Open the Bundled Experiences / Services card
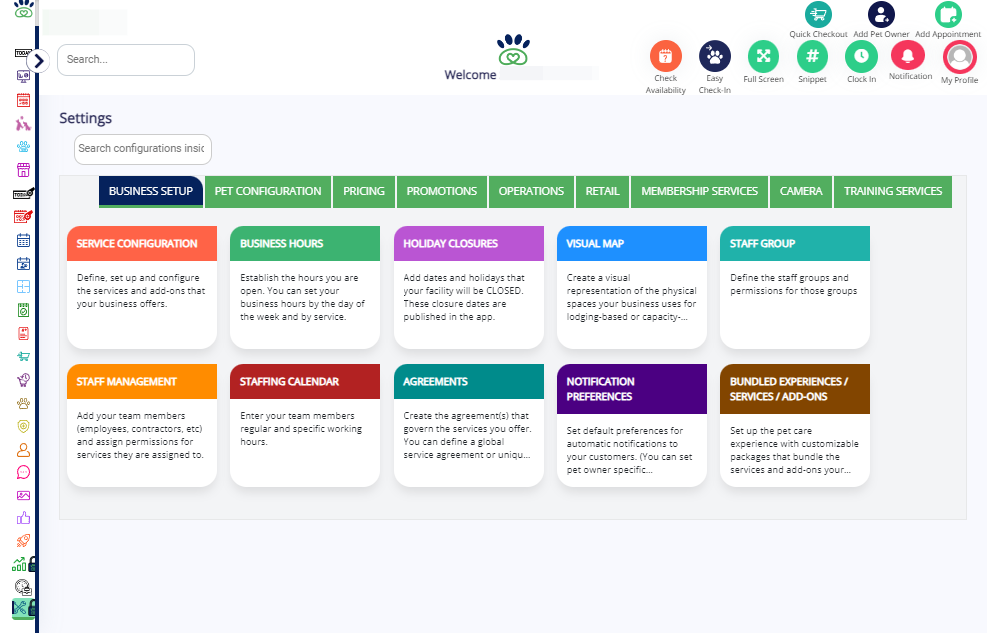This screenshot has height=633, width=987. pos(795,425)
